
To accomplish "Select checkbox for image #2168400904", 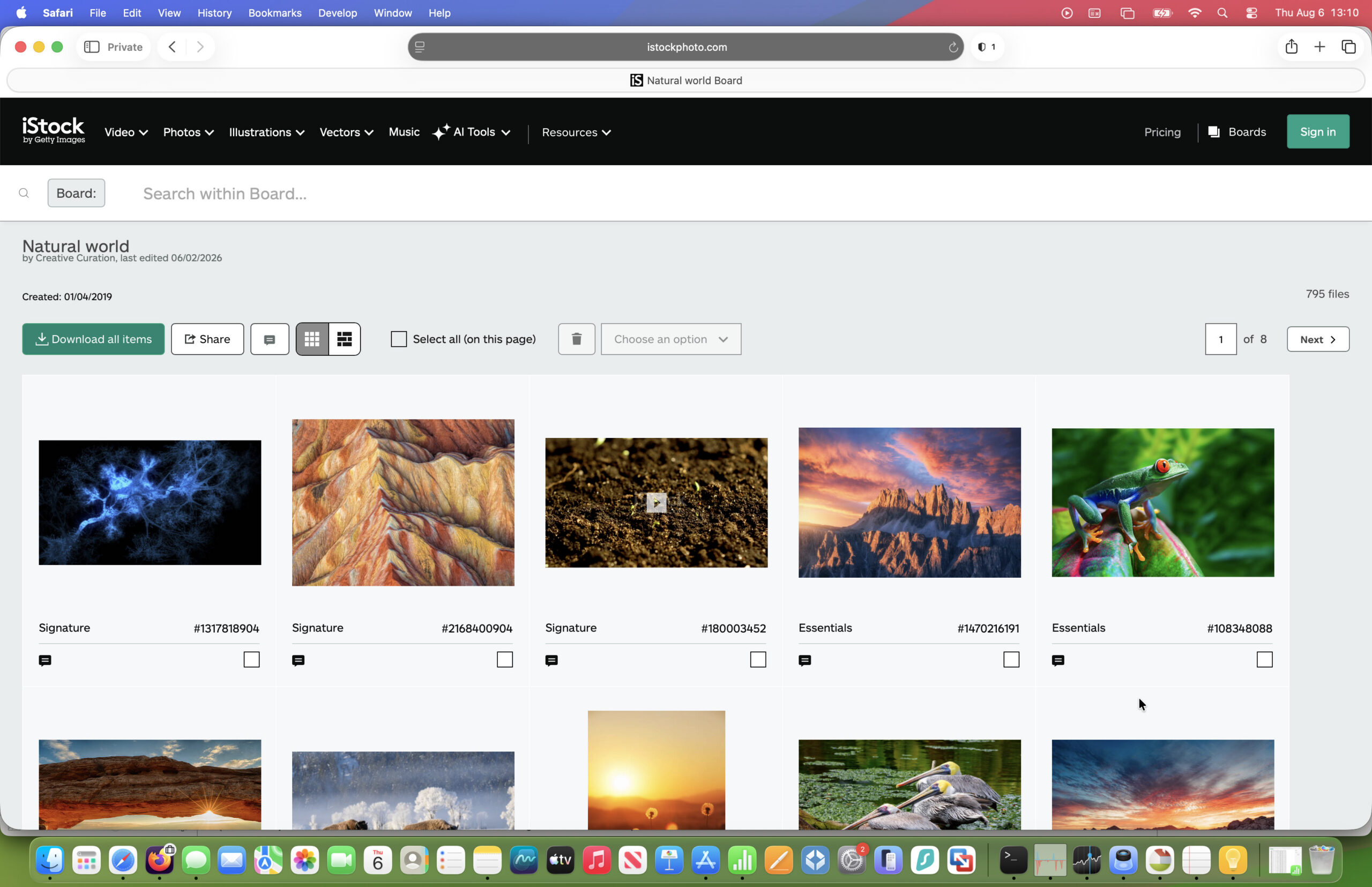I will coord(504,660).
